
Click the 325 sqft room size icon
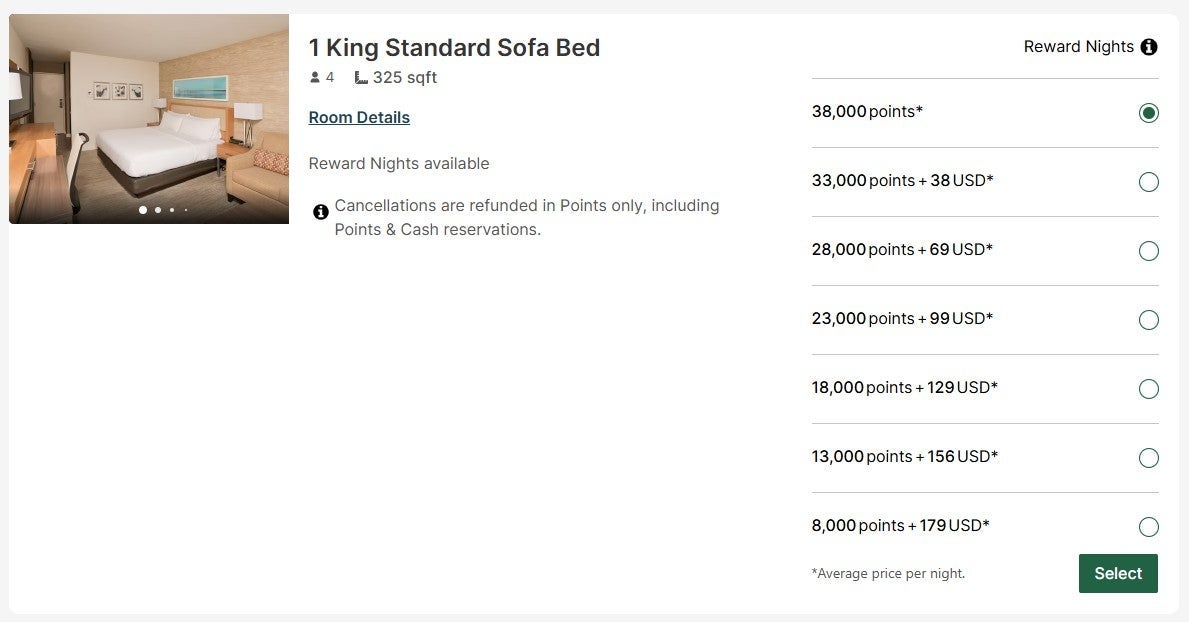(360, 76)
